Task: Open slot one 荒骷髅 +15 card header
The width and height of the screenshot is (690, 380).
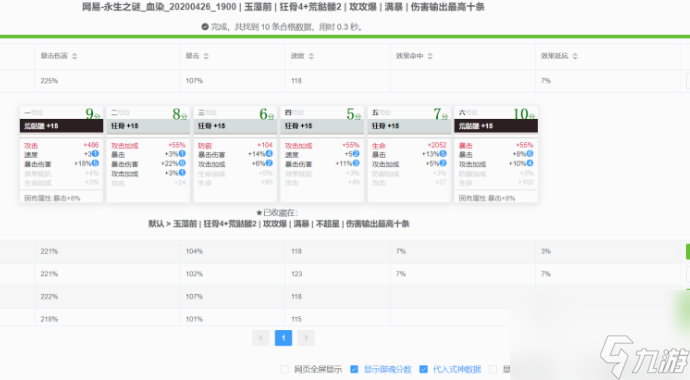Action: coord(61,126)
